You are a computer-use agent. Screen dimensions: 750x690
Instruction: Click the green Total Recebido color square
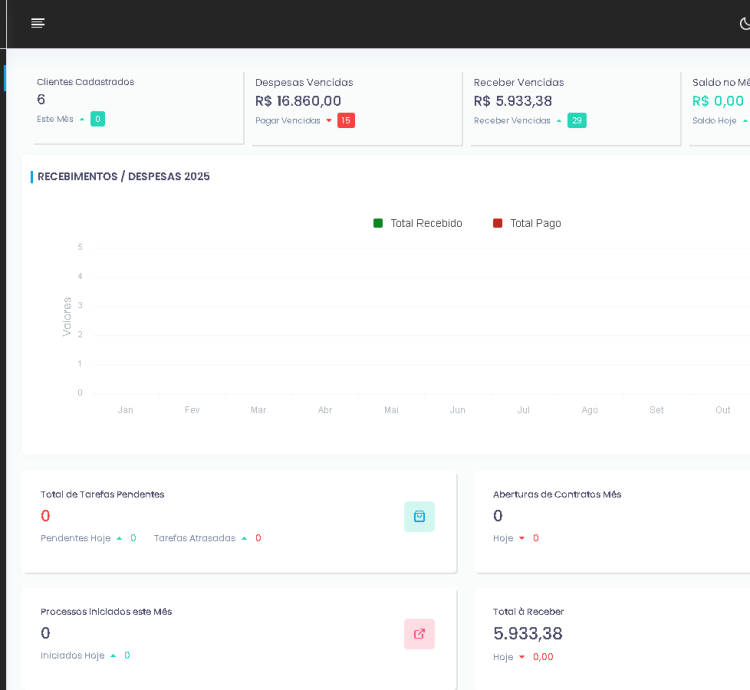pos(378,223)
